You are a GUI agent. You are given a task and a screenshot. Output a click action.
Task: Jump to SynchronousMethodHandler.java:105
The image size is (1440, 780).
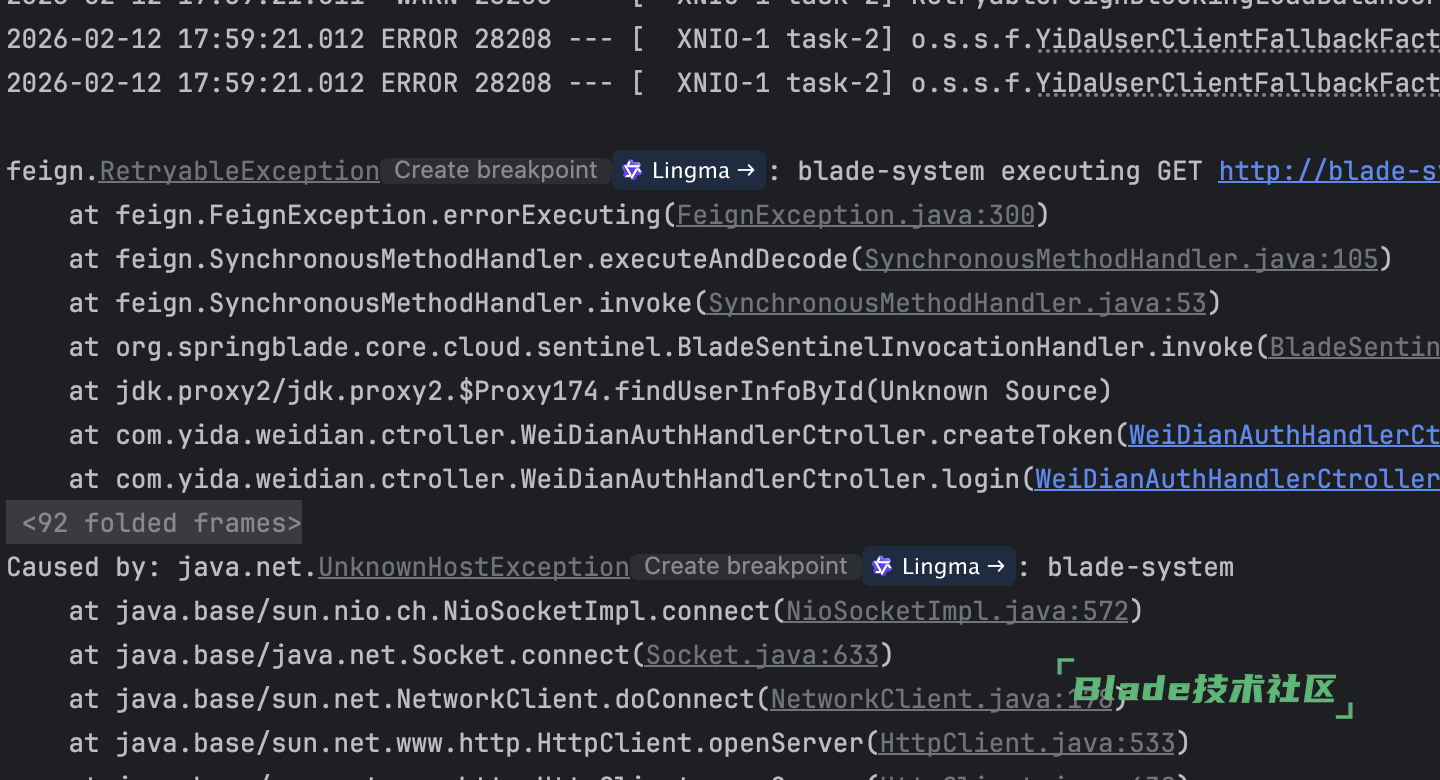(1121, 260)
